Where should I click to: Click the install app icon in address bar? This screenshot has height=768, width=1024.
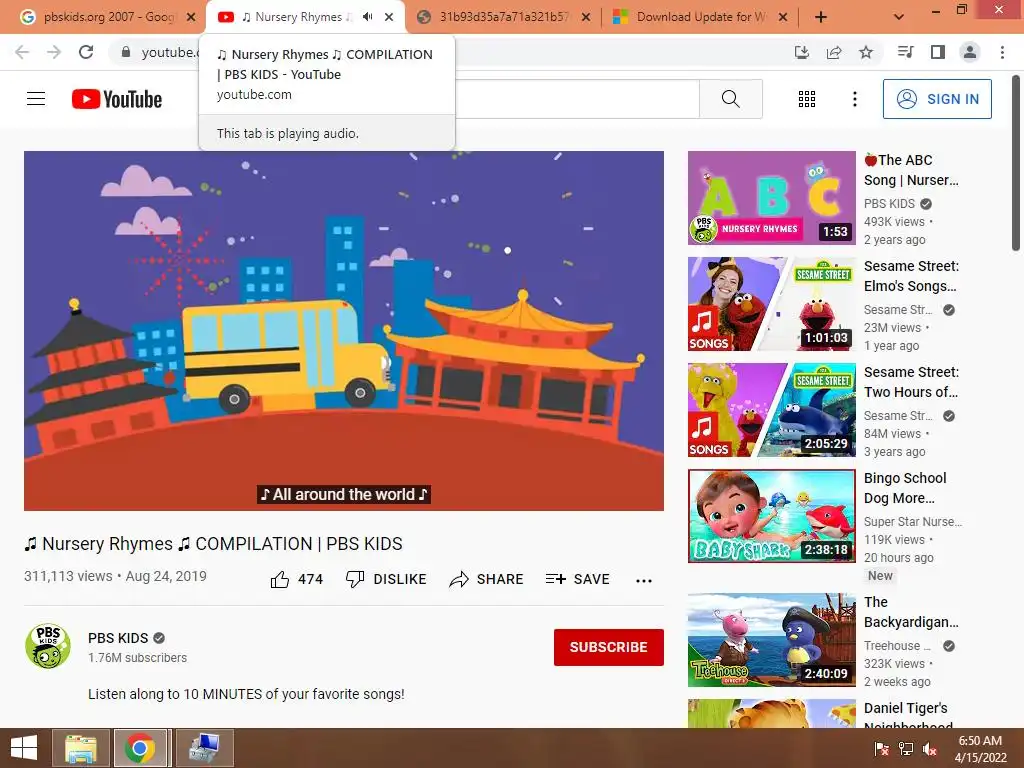(802, 52)
